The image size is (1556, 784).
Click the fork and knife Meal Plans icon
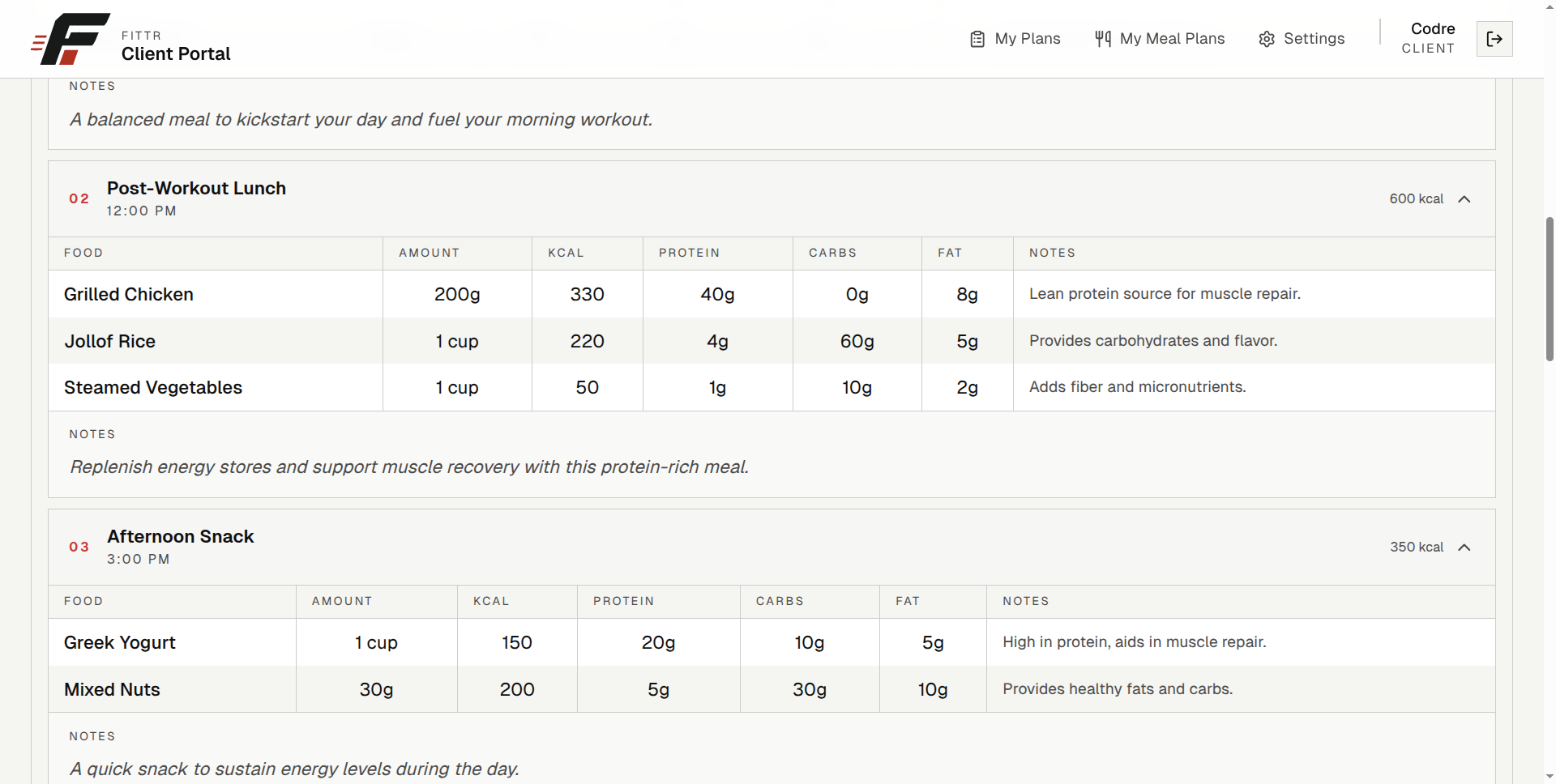1103,39
